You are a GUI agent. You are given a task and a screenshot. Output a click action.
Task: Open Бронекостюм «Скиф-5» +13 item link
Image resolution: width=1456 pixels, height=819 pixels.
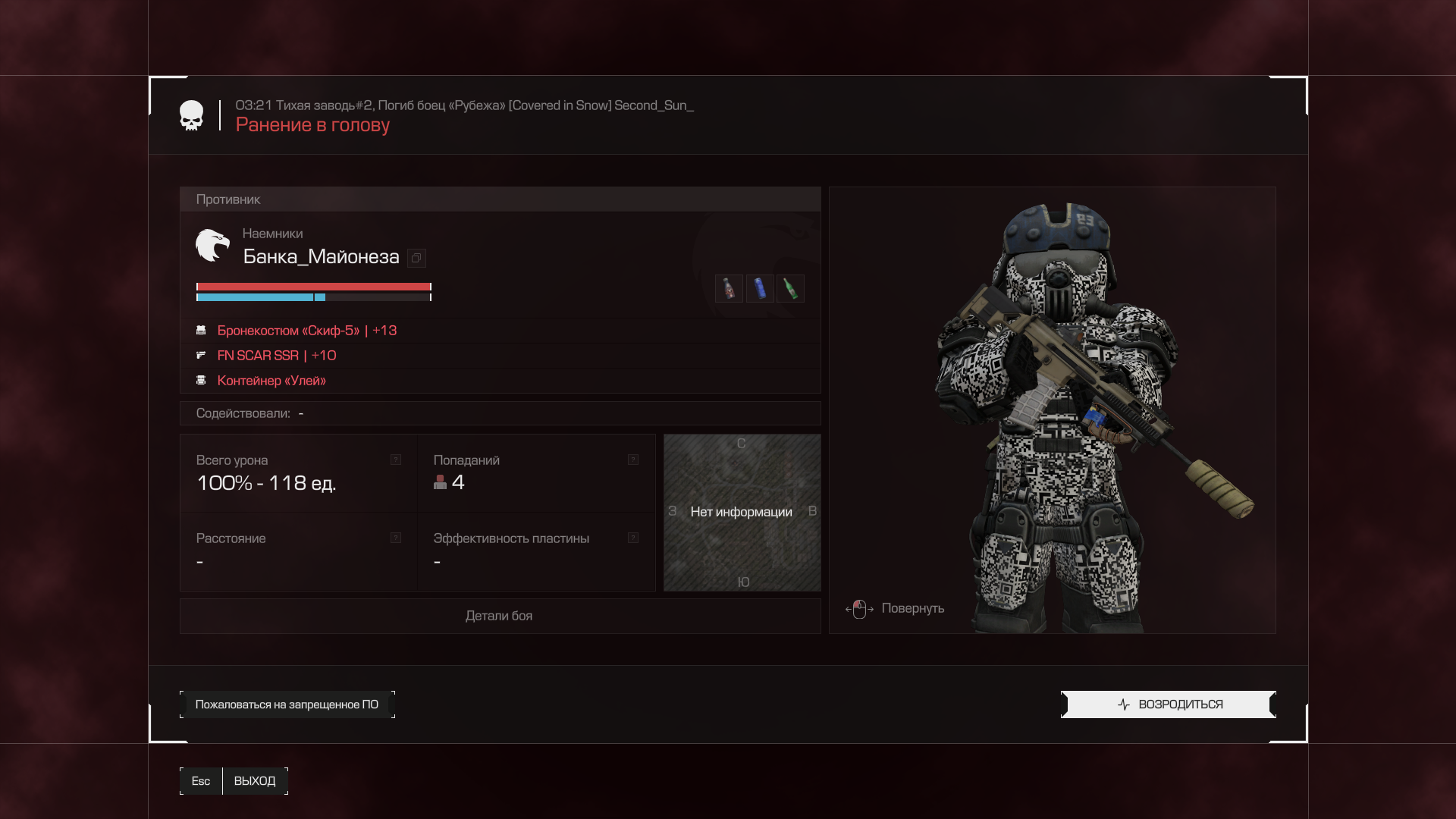pos(307,331)
